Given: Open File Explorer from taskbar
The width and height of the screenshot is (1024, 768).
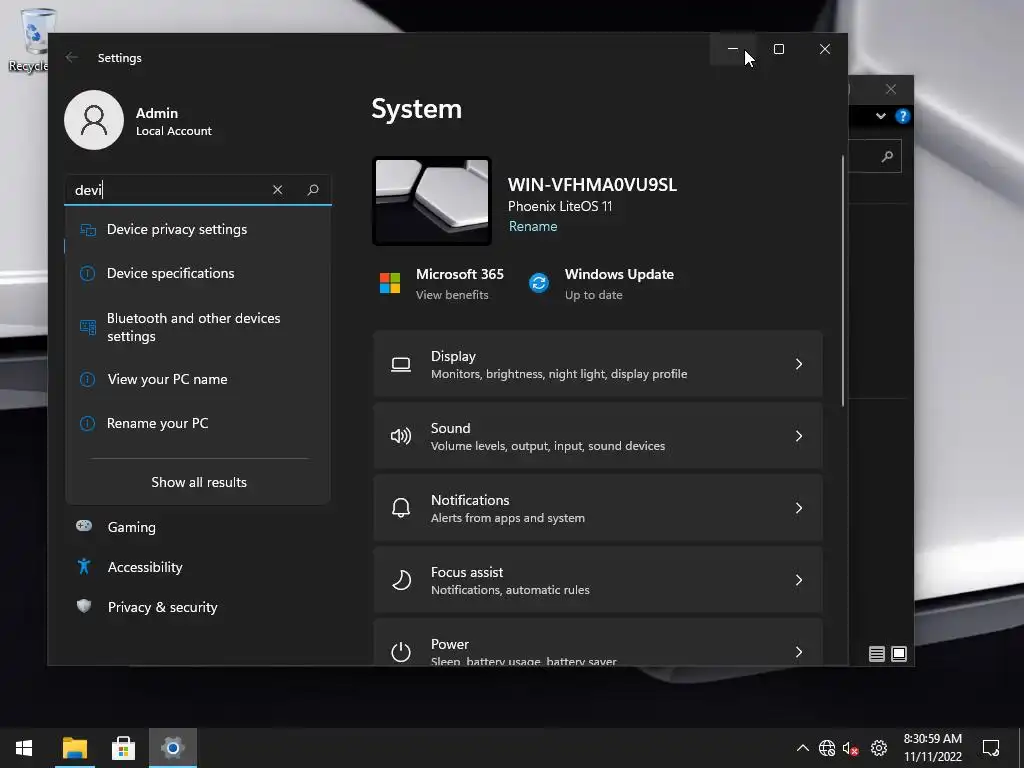Looking at the screenshot, I should (x=75, y=748).
